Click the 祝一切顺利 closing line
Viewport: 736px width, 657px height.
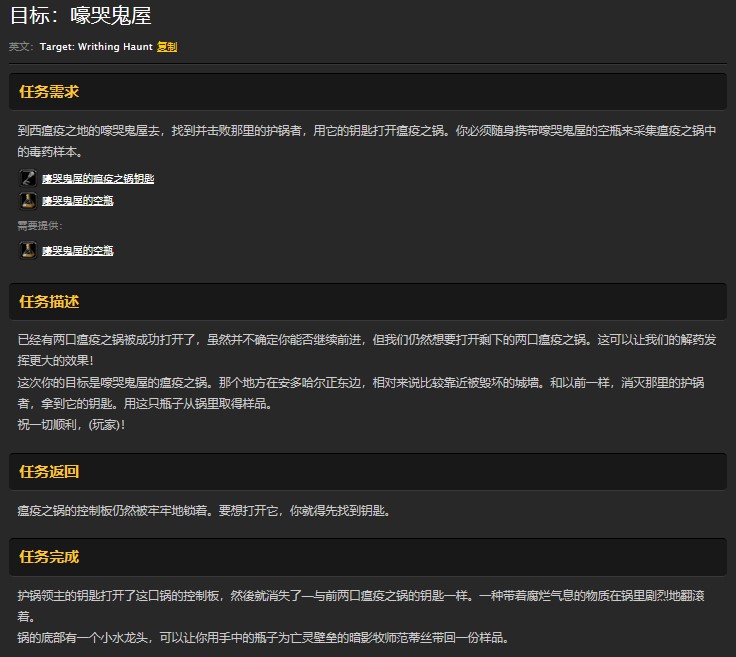click(72, 424)
